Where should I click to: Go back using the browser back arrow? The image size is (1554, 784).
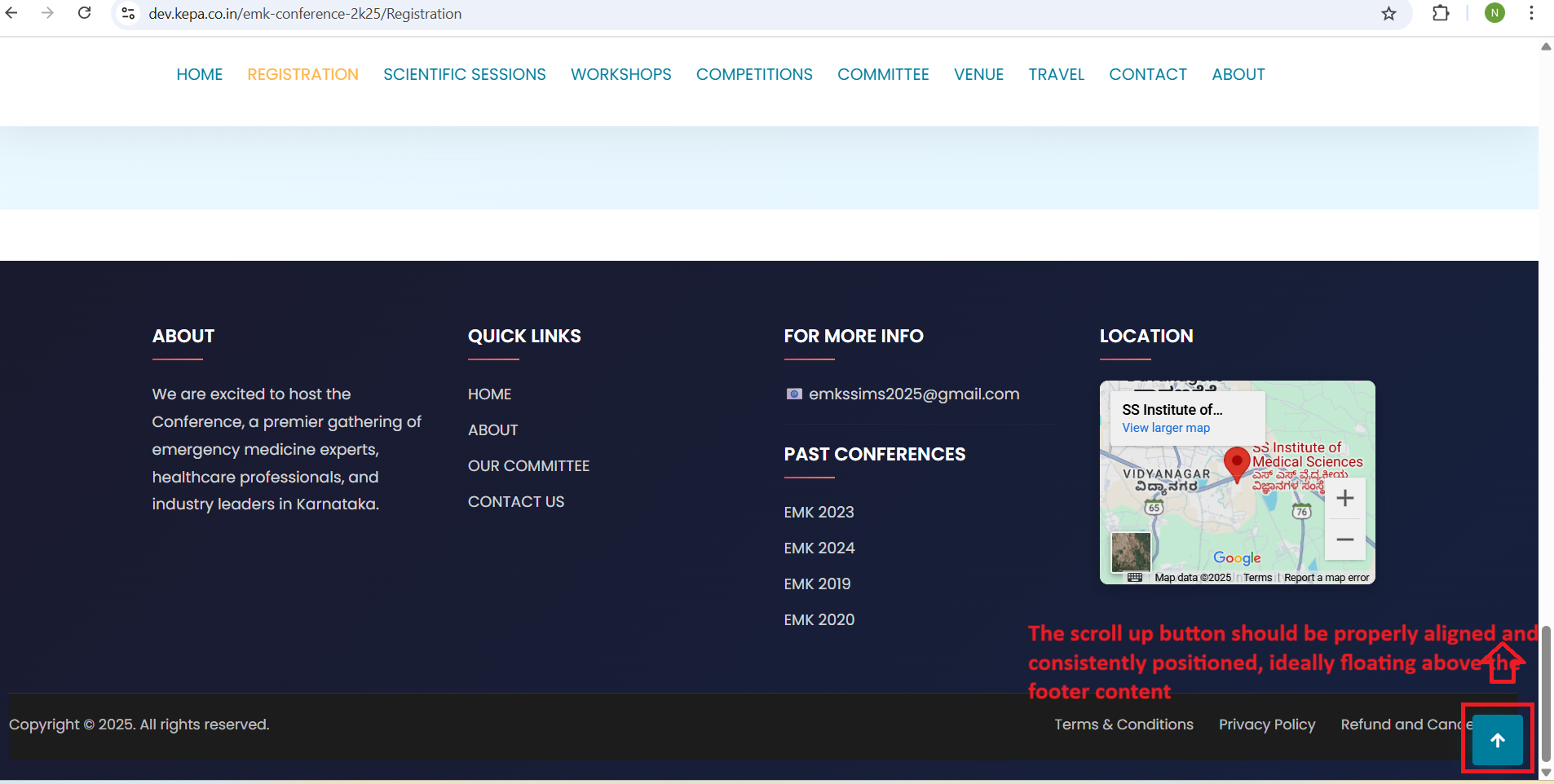click(11, 13)
